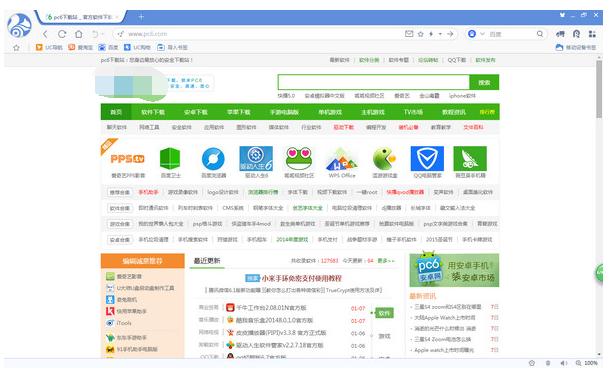Viewport: 610px width, 376px height.
Task: Click the envelope icon in the address bar
Action: (x=409, y=34)
